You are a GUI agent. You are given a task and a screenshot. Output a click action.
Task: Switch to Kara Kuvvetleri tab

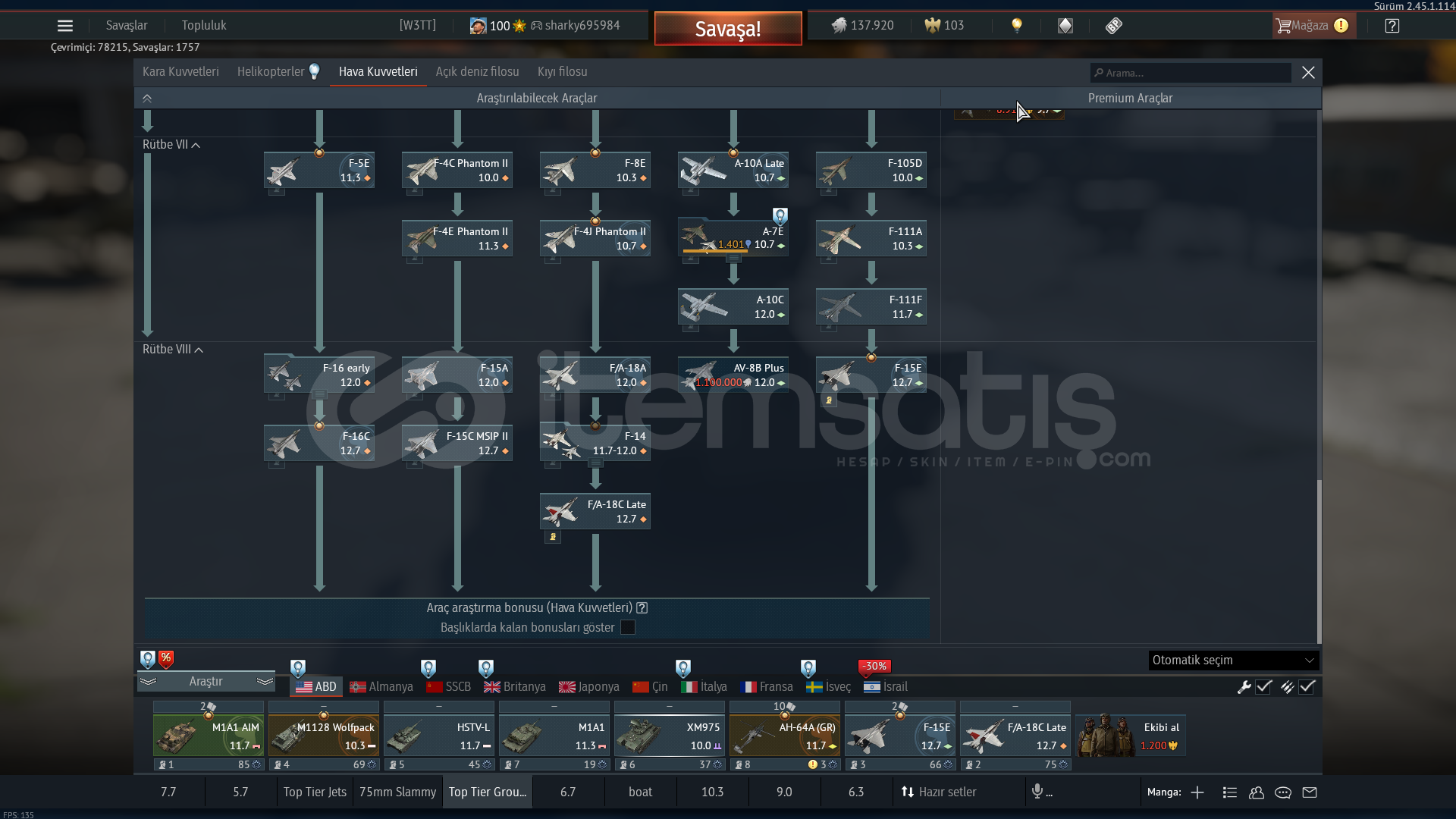click(x=180, y=71)
